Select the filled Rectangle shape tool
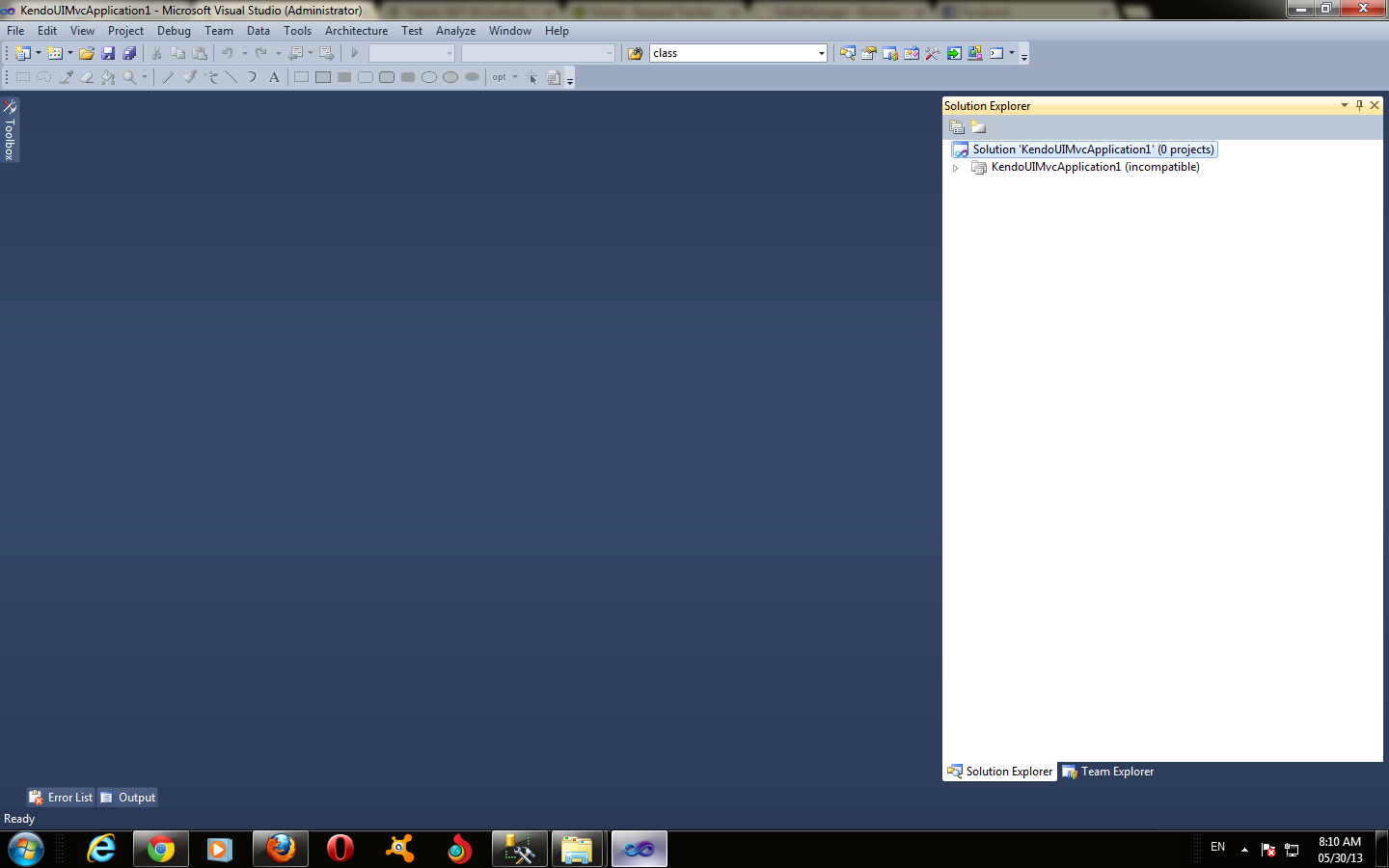 click(x=344, y=77)
